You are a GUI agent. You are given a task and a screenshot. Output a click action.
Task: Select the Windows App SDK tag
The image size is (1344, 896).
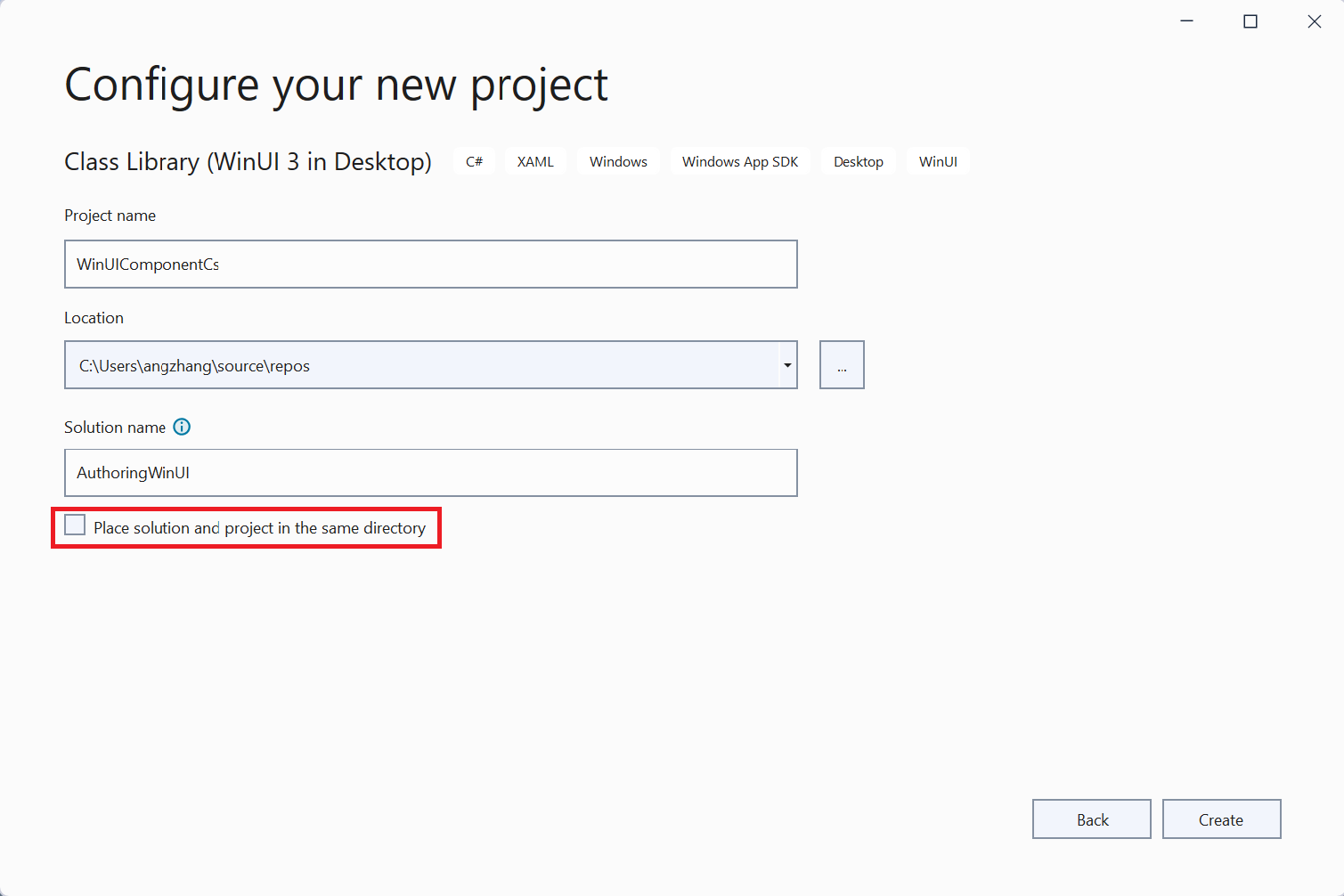[739, 161]
